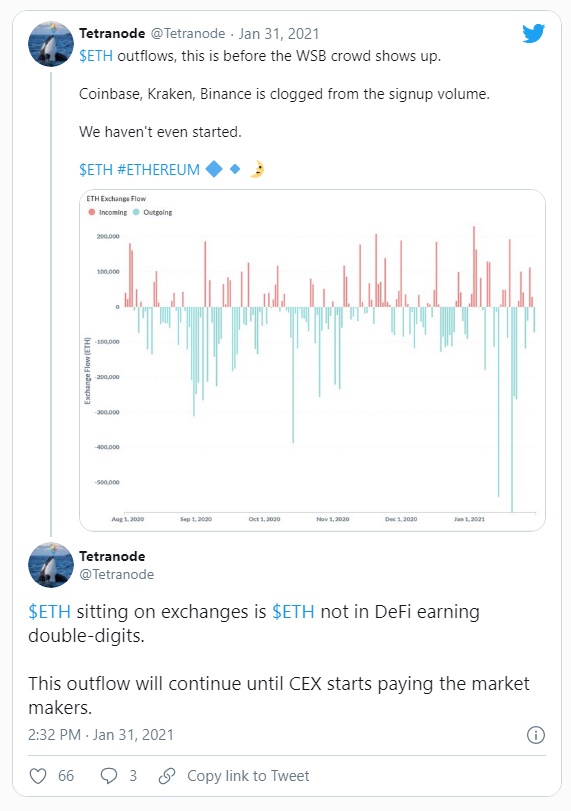Open the #ETHEREUM hashtag link
Image resolution: width=571 pixels, height=811 pixels.
(x=159, y=170)
